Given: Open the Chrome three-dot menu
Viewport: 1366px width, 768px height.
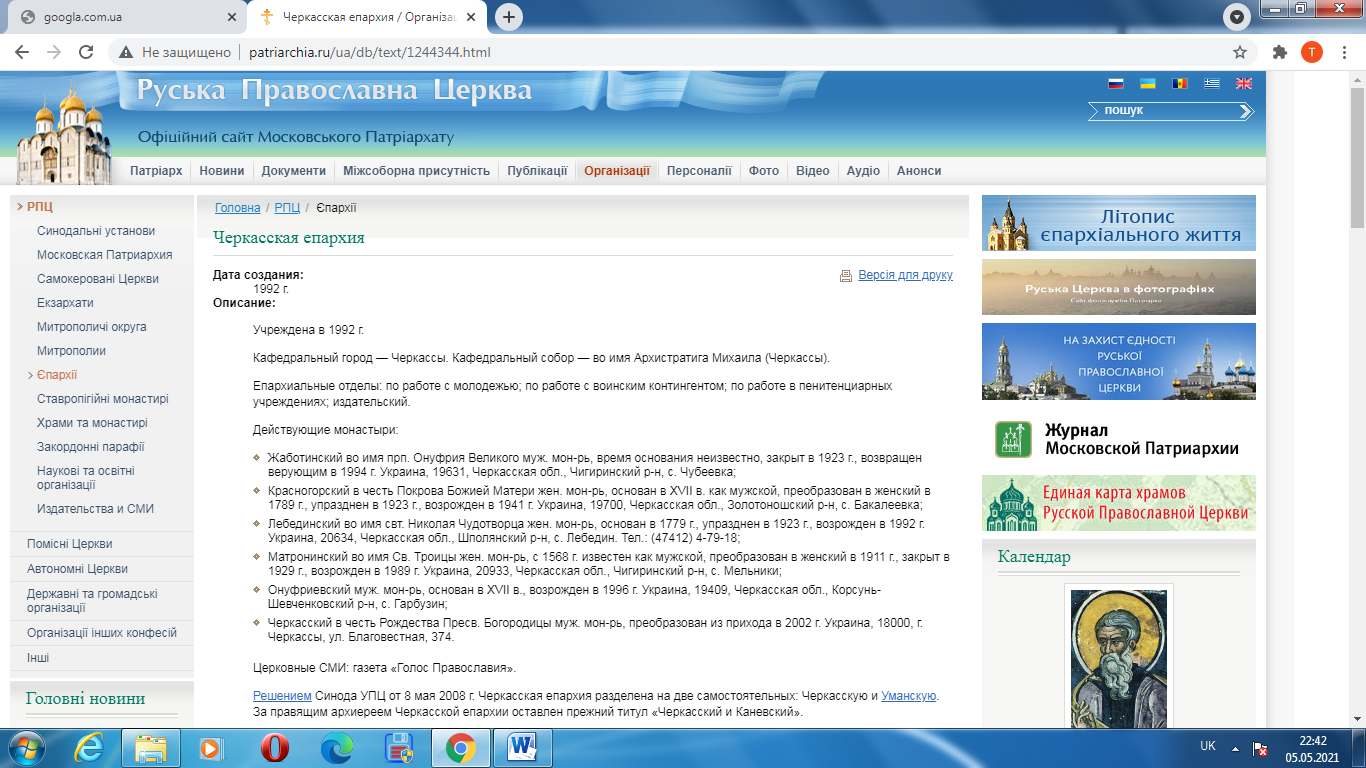Looking at the screenshot, I should click(1343, 52).
